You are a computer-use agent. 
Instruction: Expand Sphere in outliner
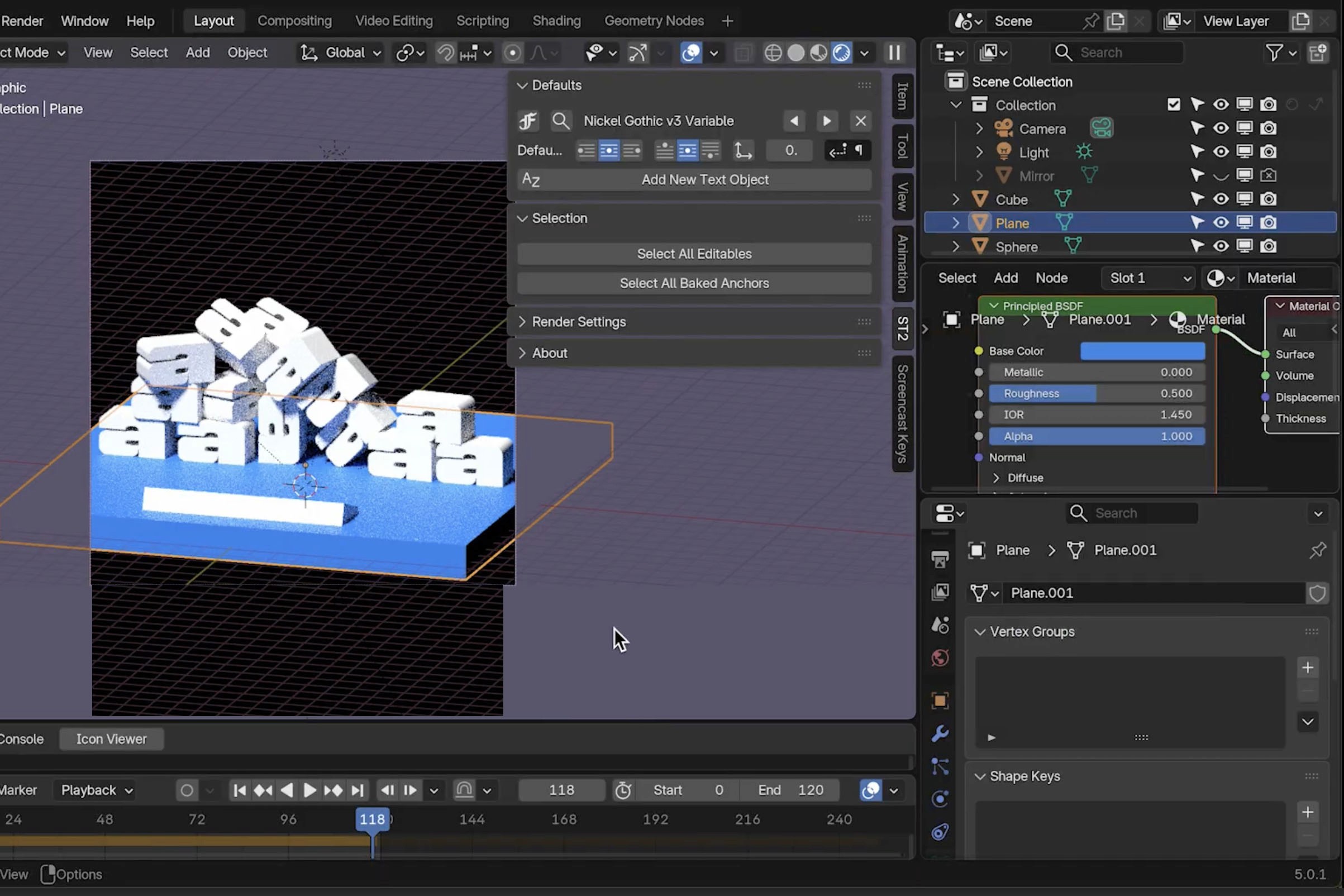[x=955, y=246]
